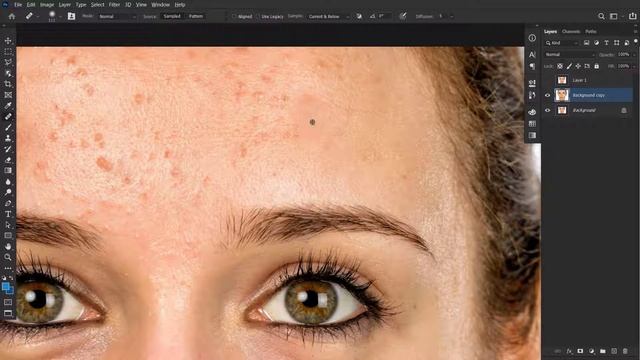
Task: Click the Share icon at top right
Action: point(633,16)
